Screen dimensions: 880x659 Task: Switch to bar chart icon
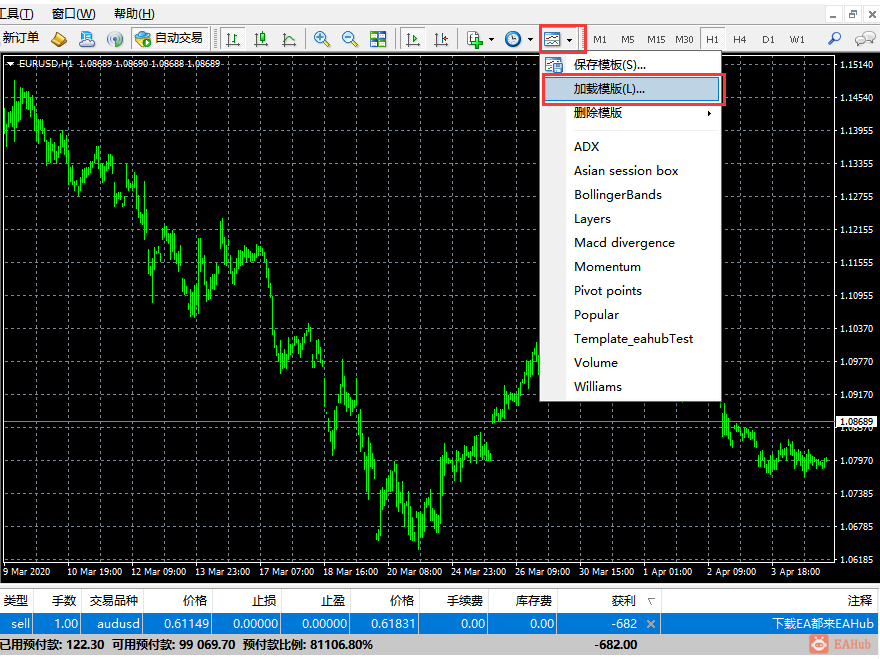click(233, 39)
